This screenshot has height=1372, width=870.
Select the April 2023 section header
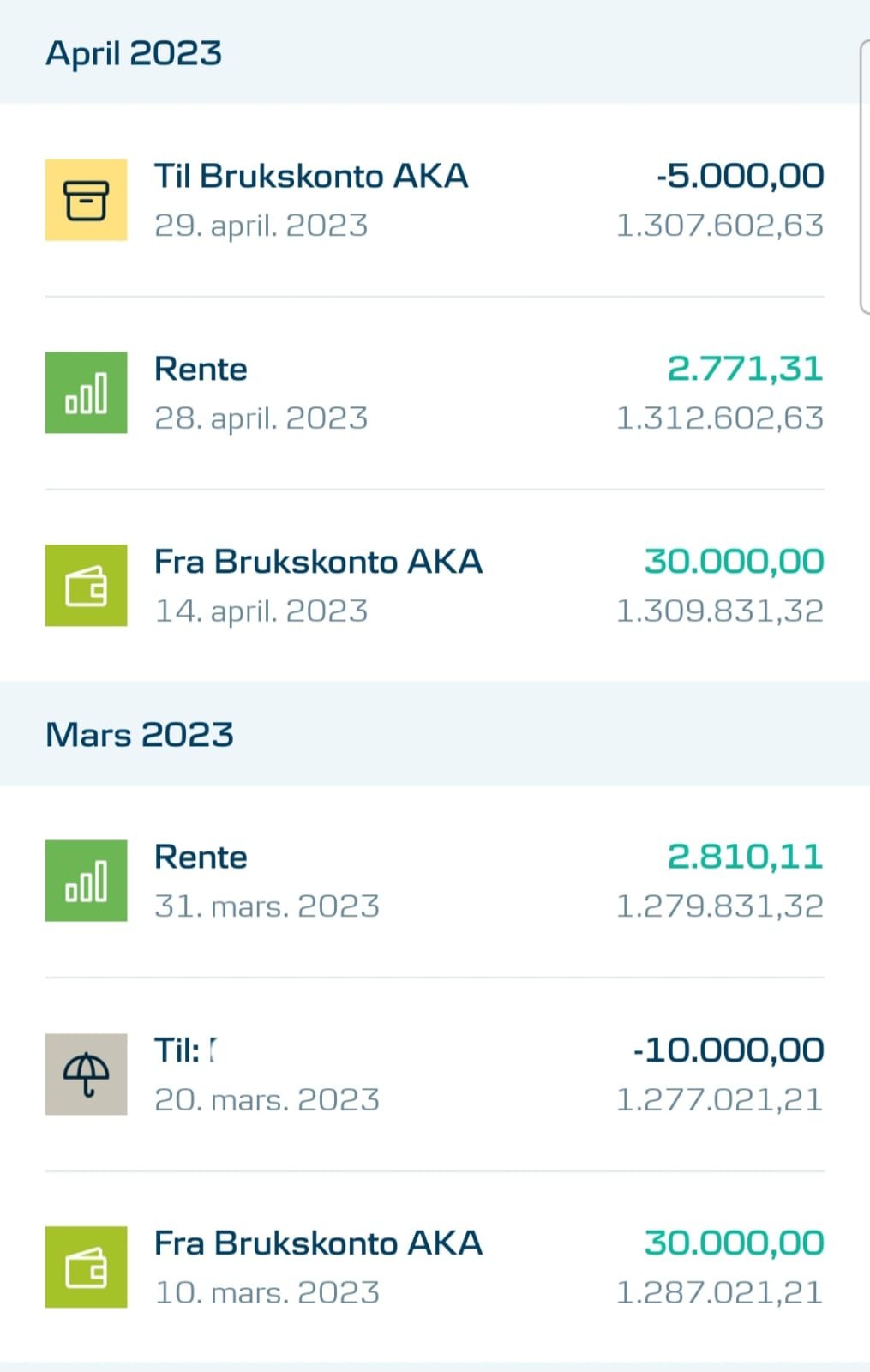(134, 53)
